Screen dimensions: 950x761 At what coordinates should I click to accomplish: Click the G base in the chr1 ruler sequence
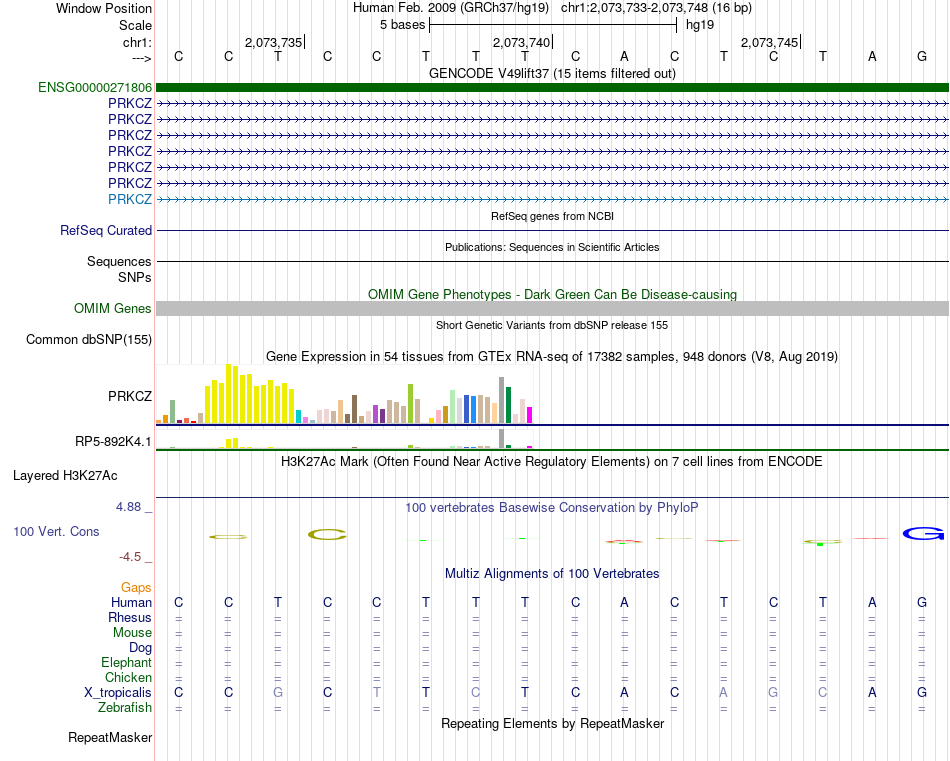(x=922, y=56)
